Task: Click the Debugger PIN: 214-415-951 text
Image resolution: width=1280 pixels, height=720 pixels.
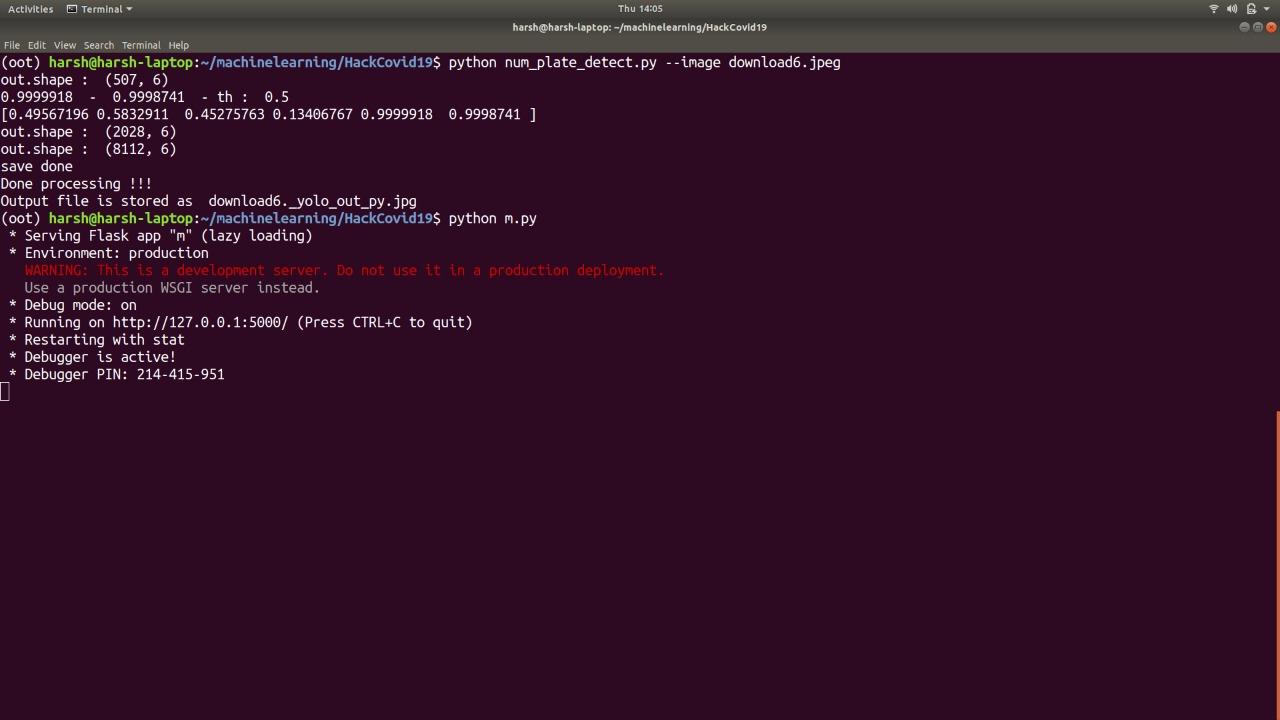Action: tap(124, 374)
